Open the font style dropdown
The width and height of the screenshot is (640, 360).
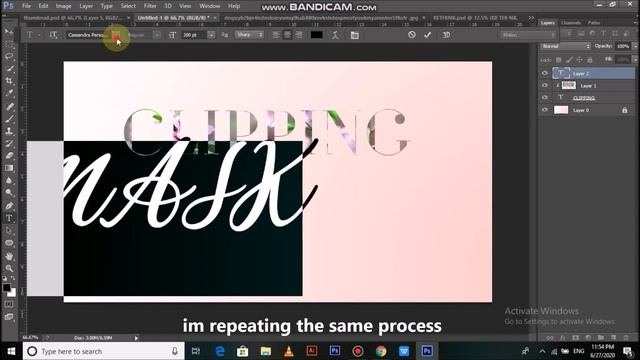tap(157, 35)
